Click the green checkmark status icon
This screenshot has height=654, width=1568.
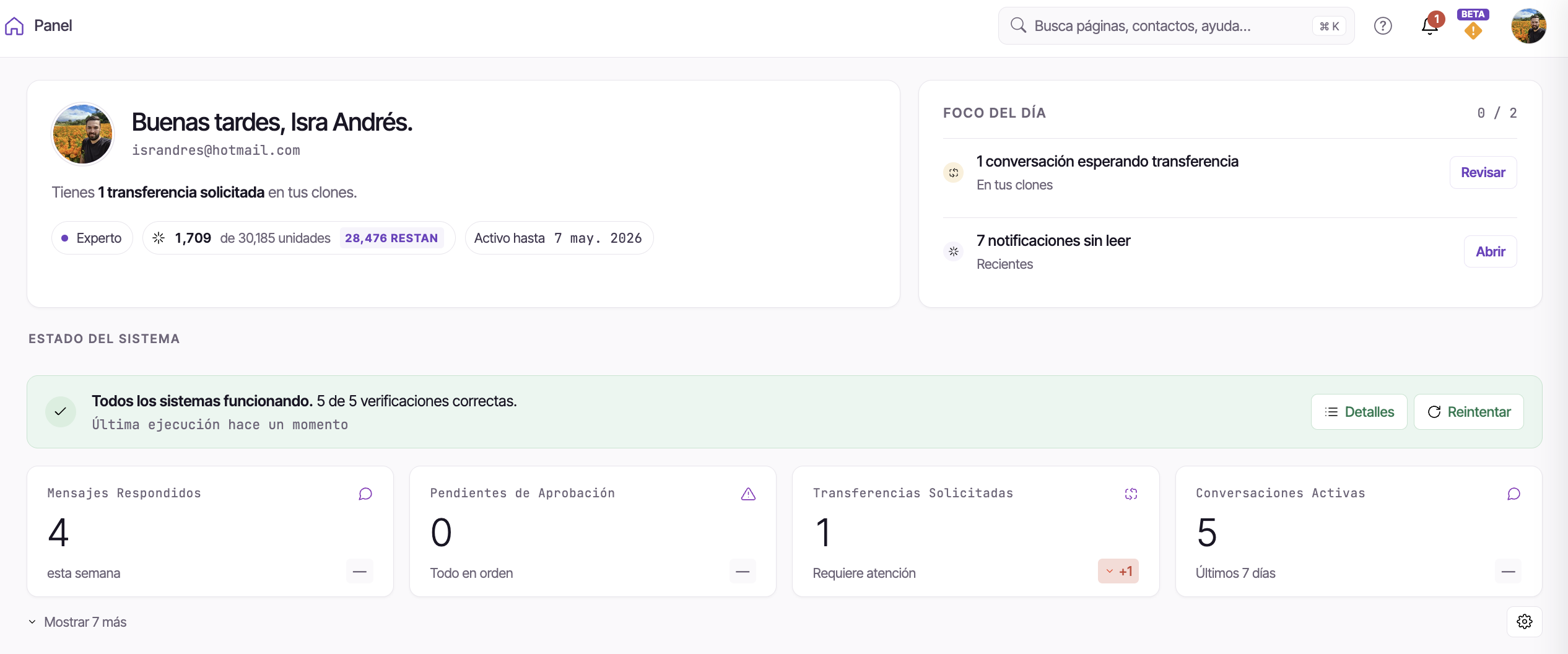pos(61,412)
